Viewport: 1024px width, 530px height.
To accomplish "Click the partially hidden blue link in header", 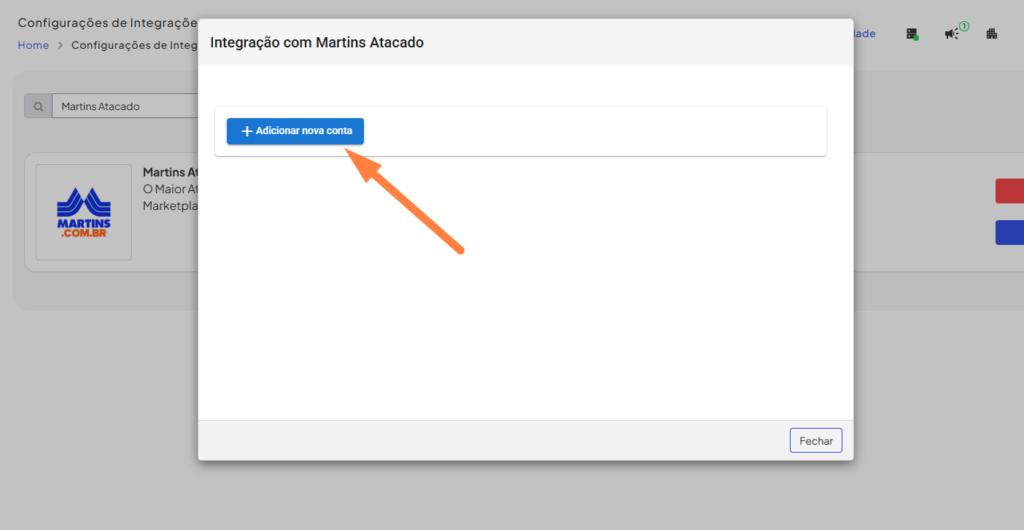I will coord(864,34).
